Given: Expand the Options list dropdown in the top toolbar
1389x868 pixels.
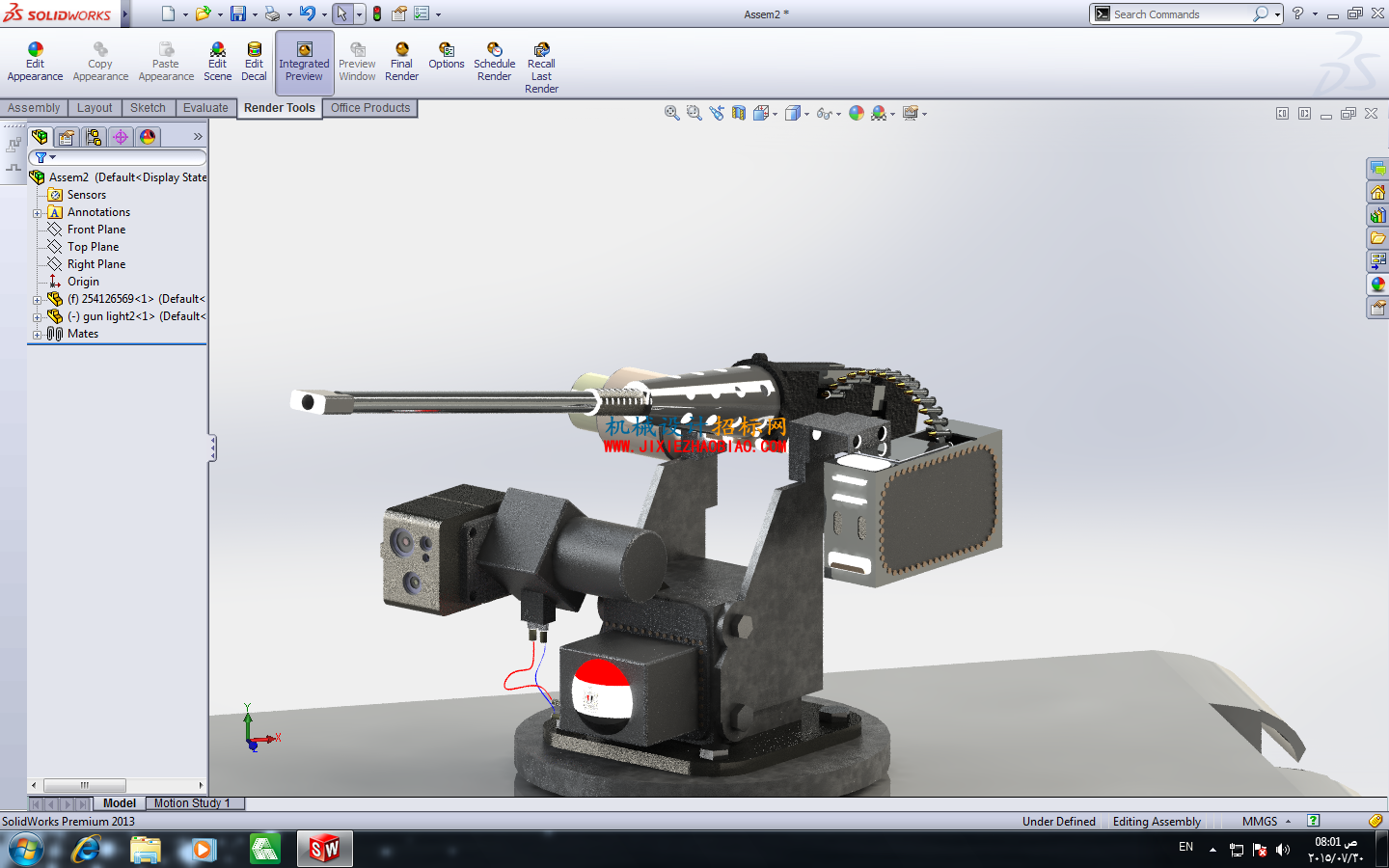Looking at the screenshot, I should (438, 14).
